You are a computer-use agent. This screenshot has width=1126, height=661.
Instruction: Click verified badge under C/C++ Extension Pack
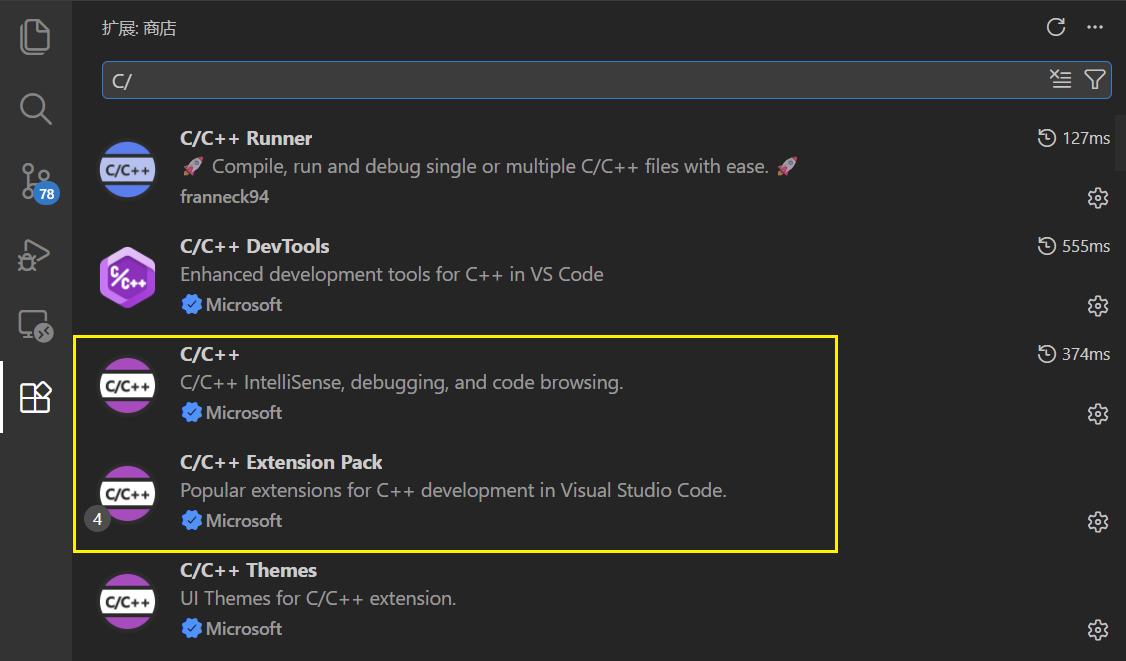tap(191, 520)
